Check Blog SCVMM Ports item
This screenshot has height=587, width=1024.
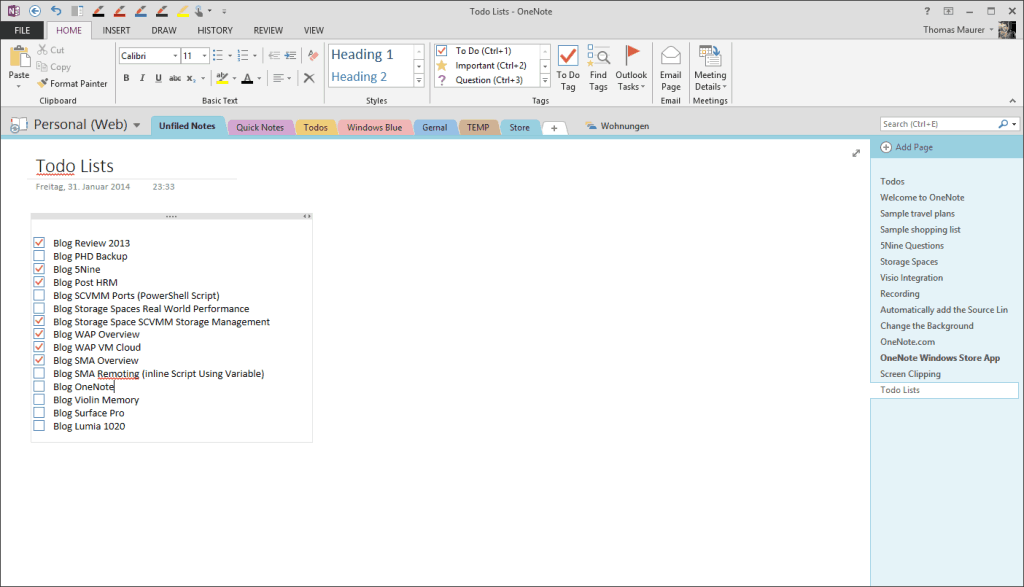click(39, 295)
